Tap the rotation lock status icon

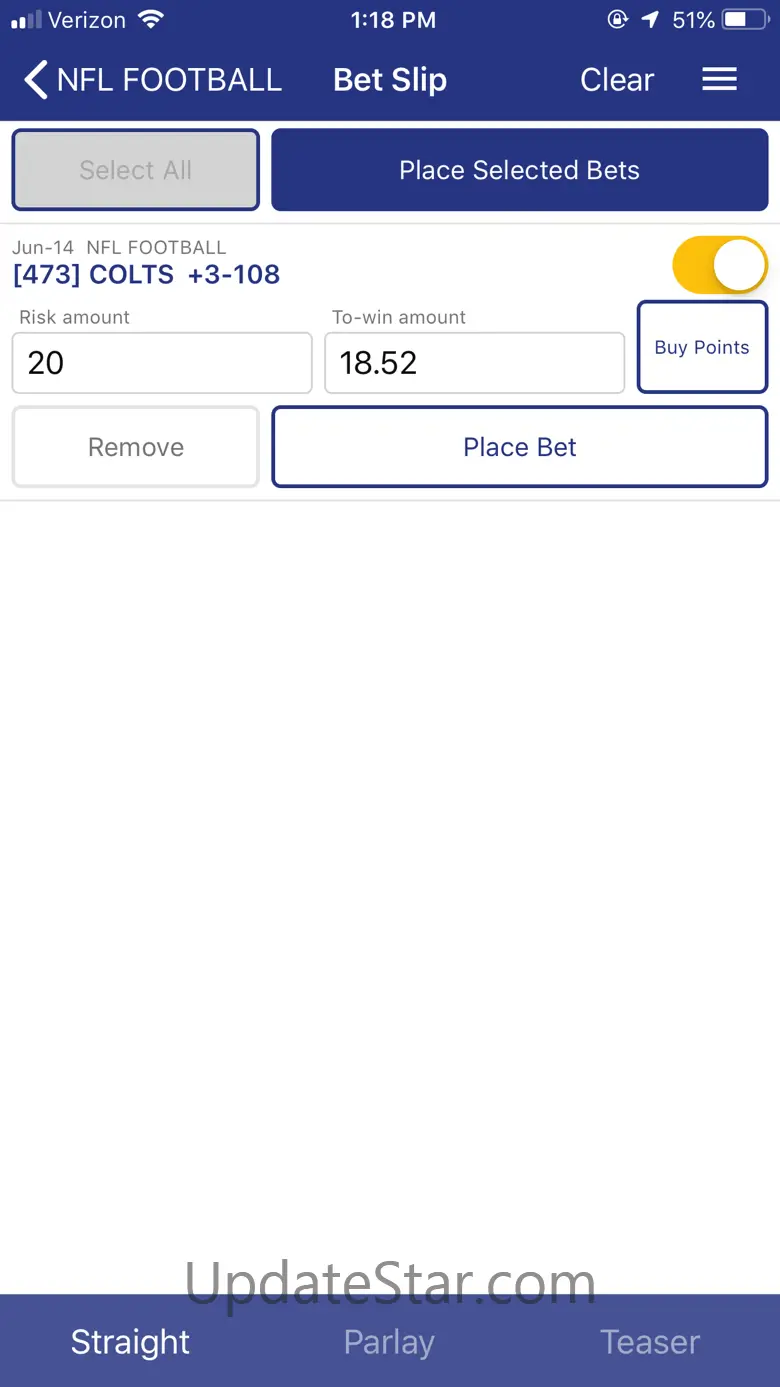coord(616,20)
